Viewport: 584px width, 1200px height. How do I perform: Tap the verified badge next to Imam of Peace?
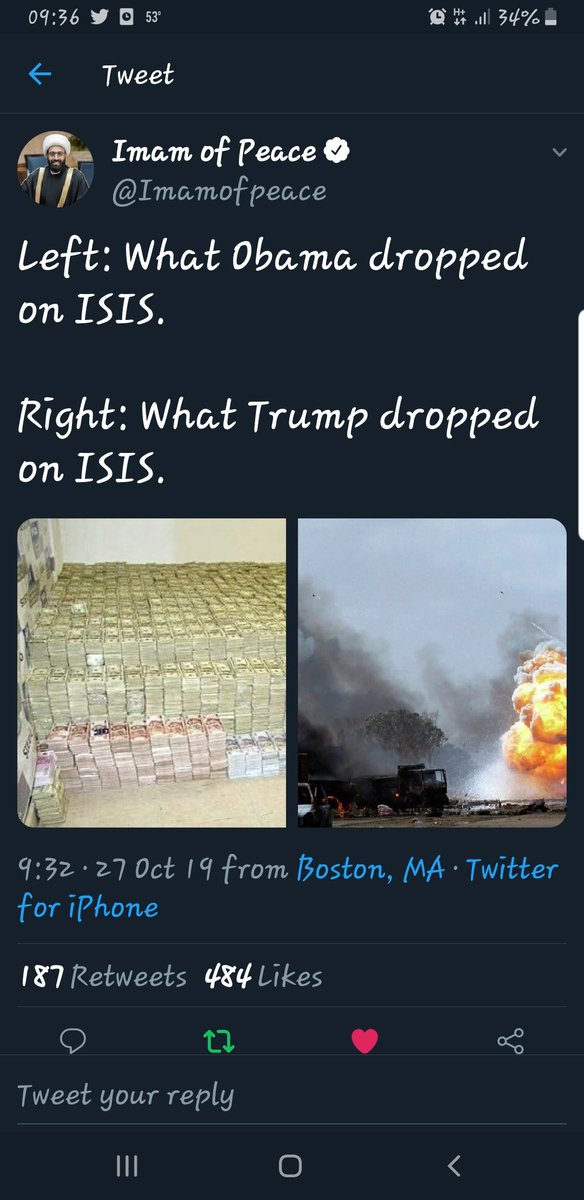(x=338, y=152)
